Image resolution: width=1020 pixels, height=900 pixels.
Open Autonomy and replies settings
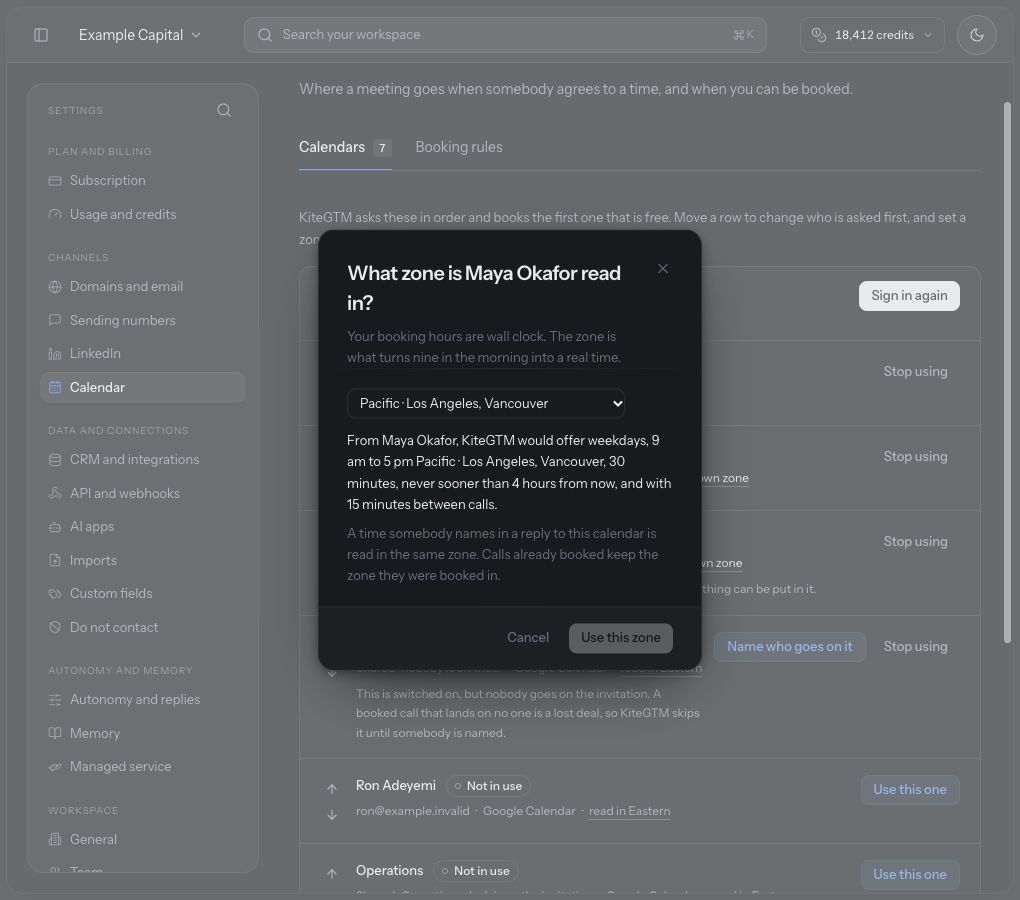pyautogui.click(x=143, y=700)
